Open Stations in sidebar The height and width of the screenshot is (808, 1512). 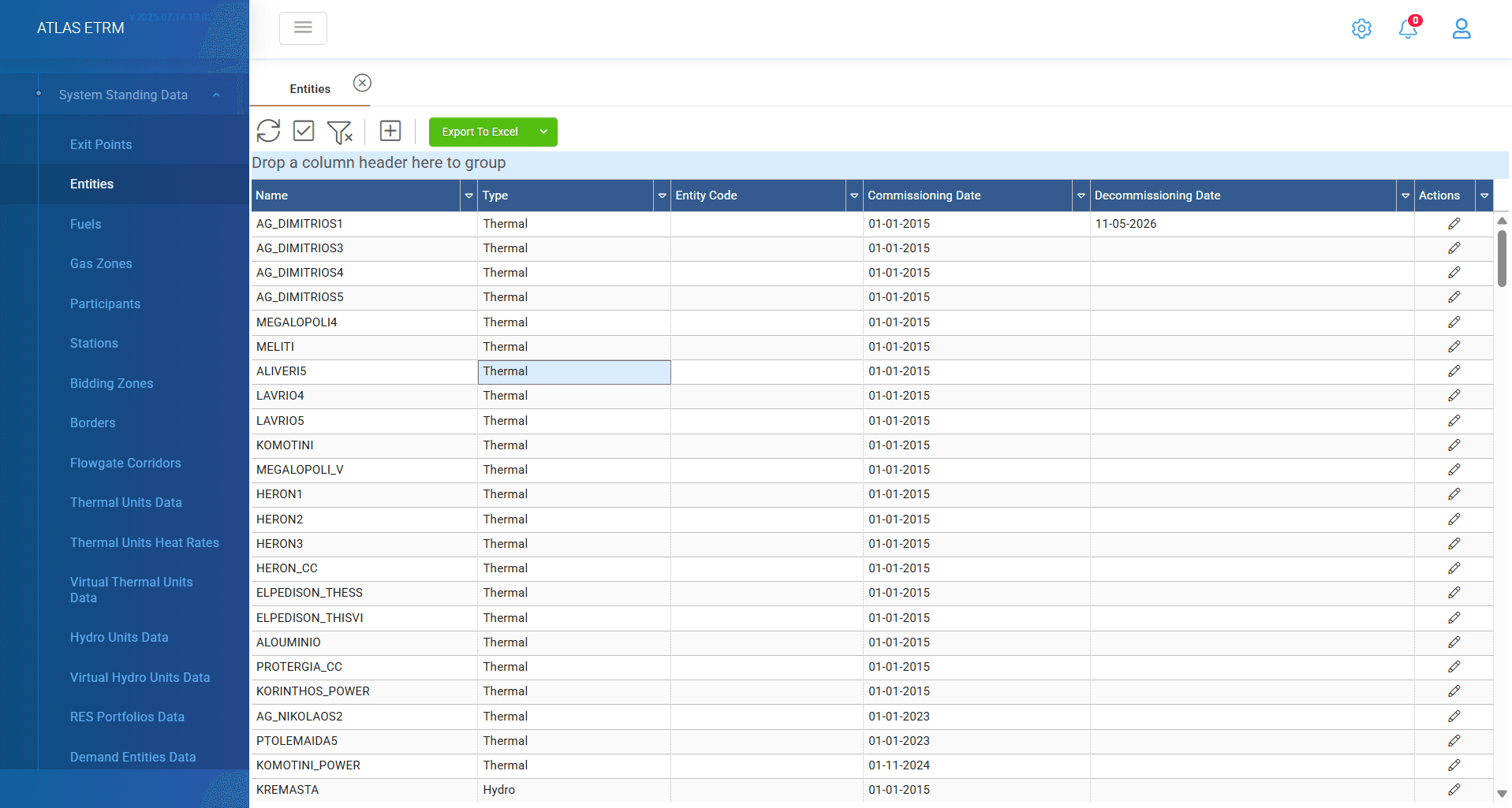click(x=94, y=343)
